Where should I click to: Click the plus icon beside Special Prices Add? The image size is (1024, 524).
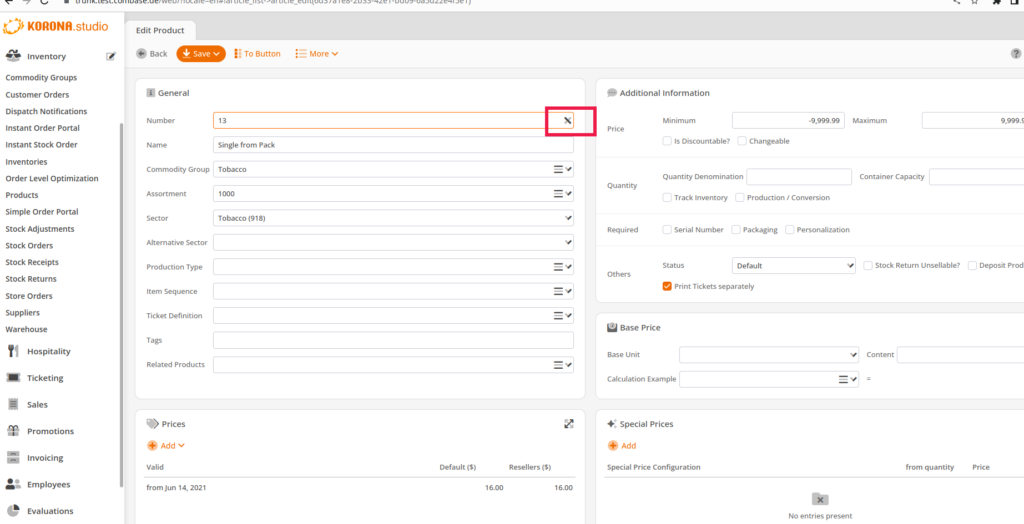coord(613,446)
